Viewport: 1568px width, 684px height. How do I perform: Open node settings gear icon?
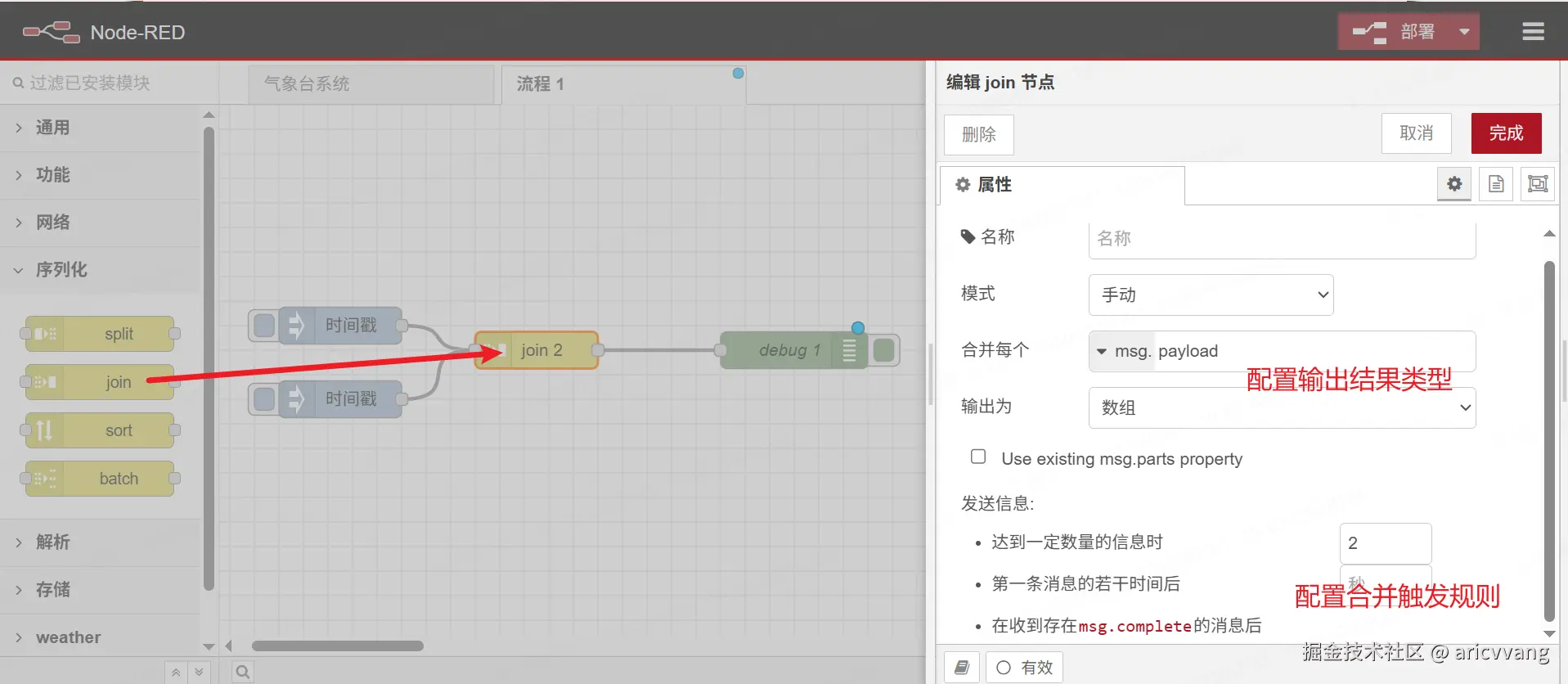tap(1454, 184)
